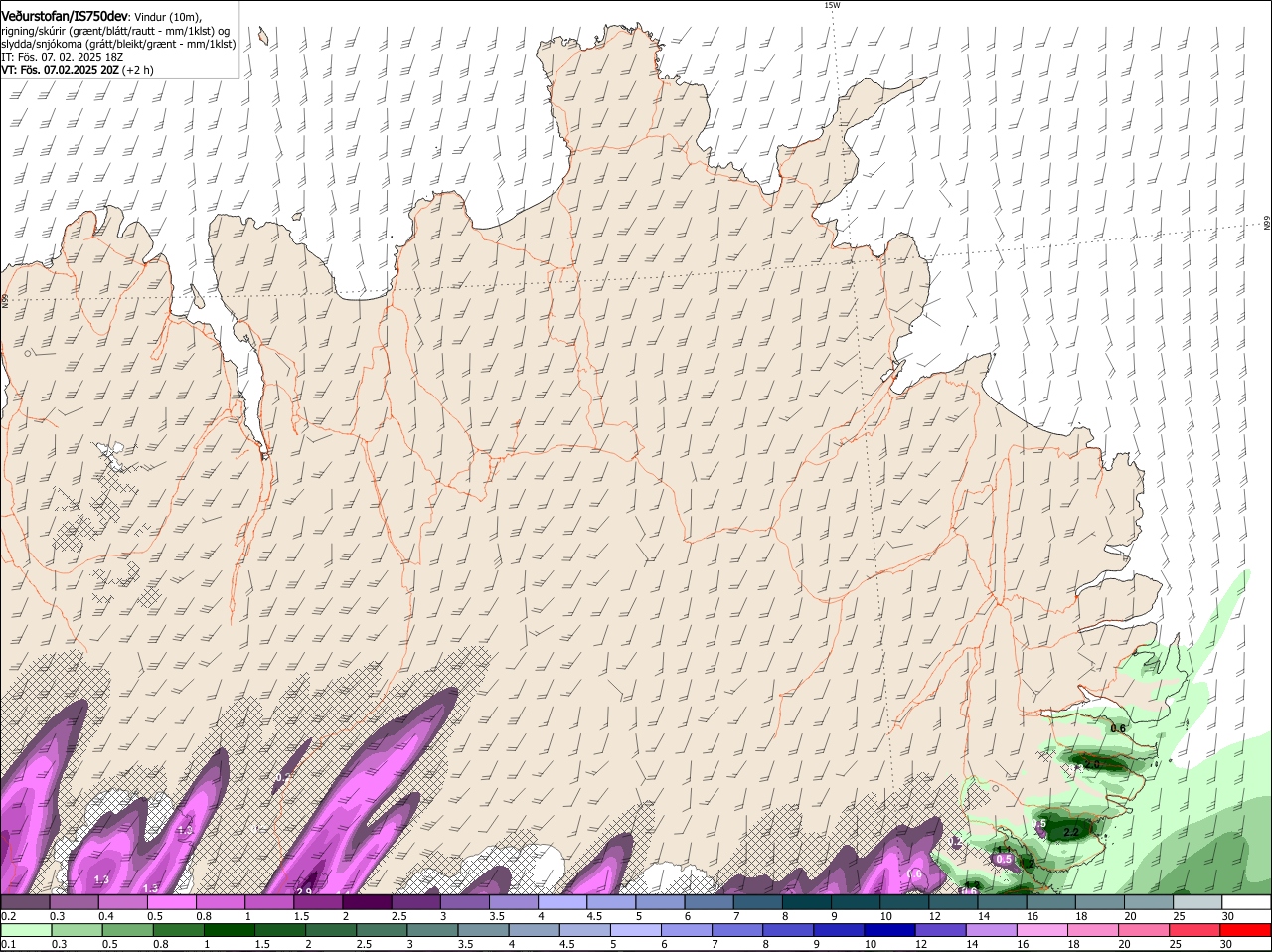This screenshot has height=952, width=1272.
Task: Select lower legend swatch between 1 and 1.5
Action: pyautogui.click(x=229, y=930)
